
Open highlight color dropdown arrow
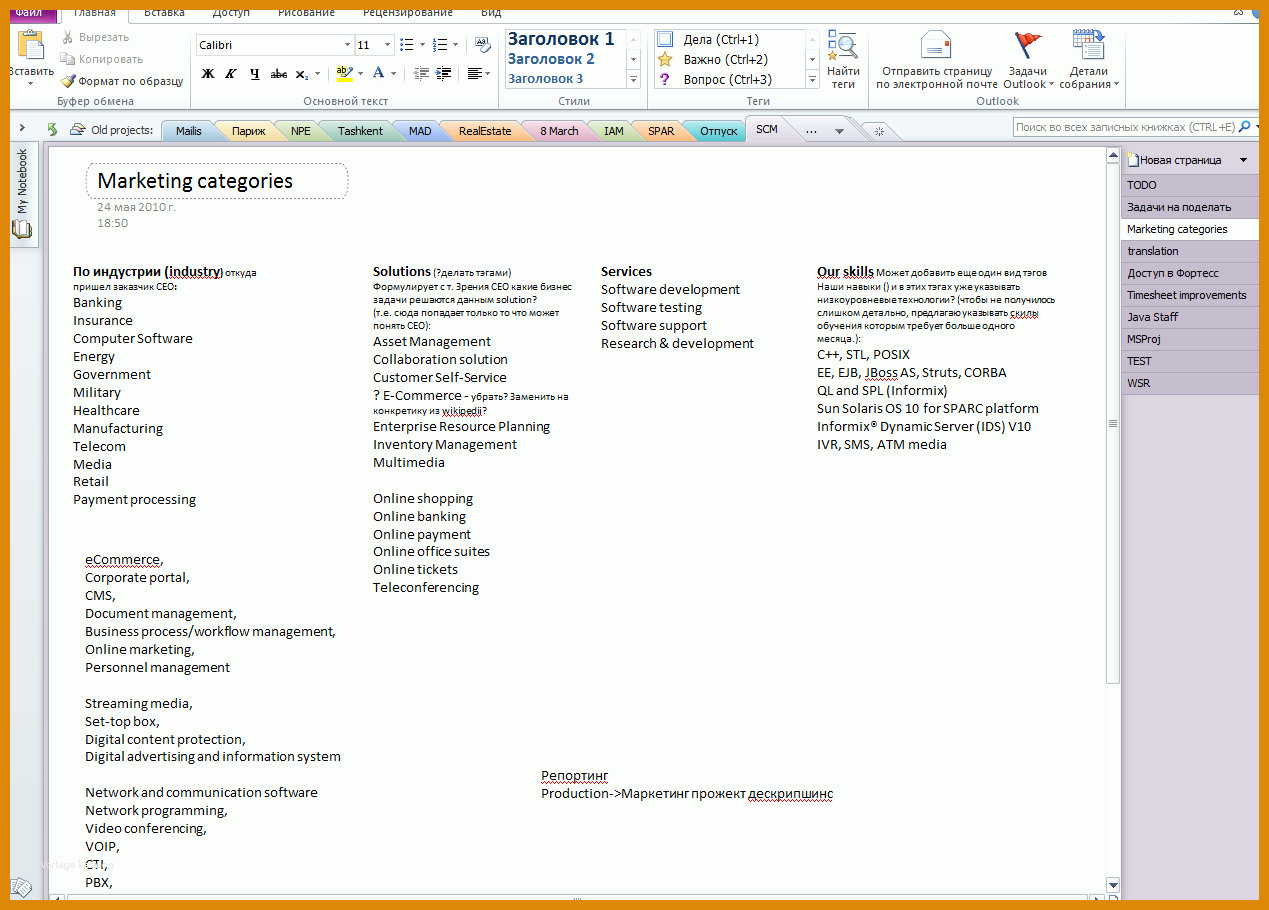click(359, 73)
